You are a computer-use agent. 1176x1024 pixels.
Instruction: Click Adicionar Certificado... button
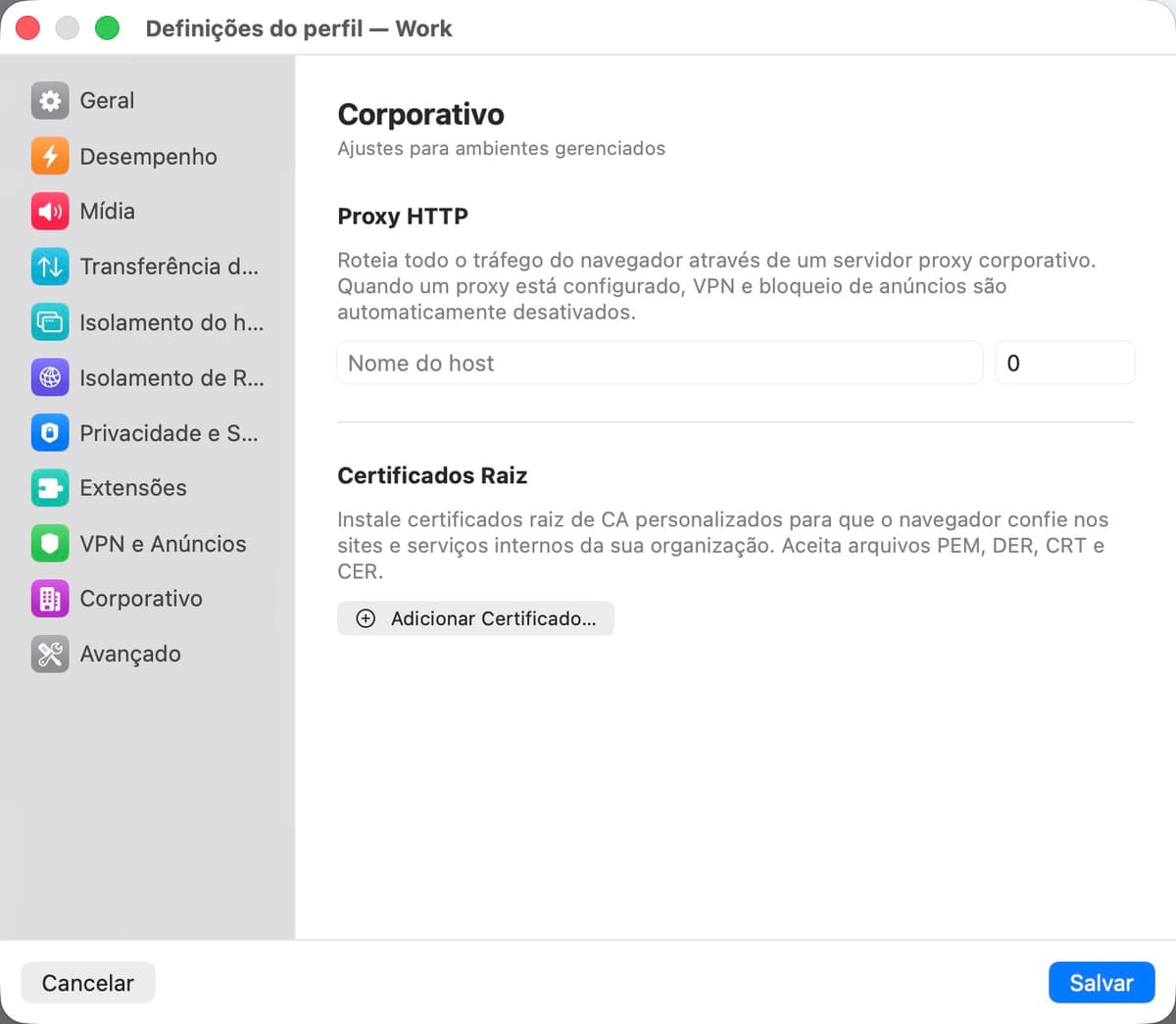475,618
